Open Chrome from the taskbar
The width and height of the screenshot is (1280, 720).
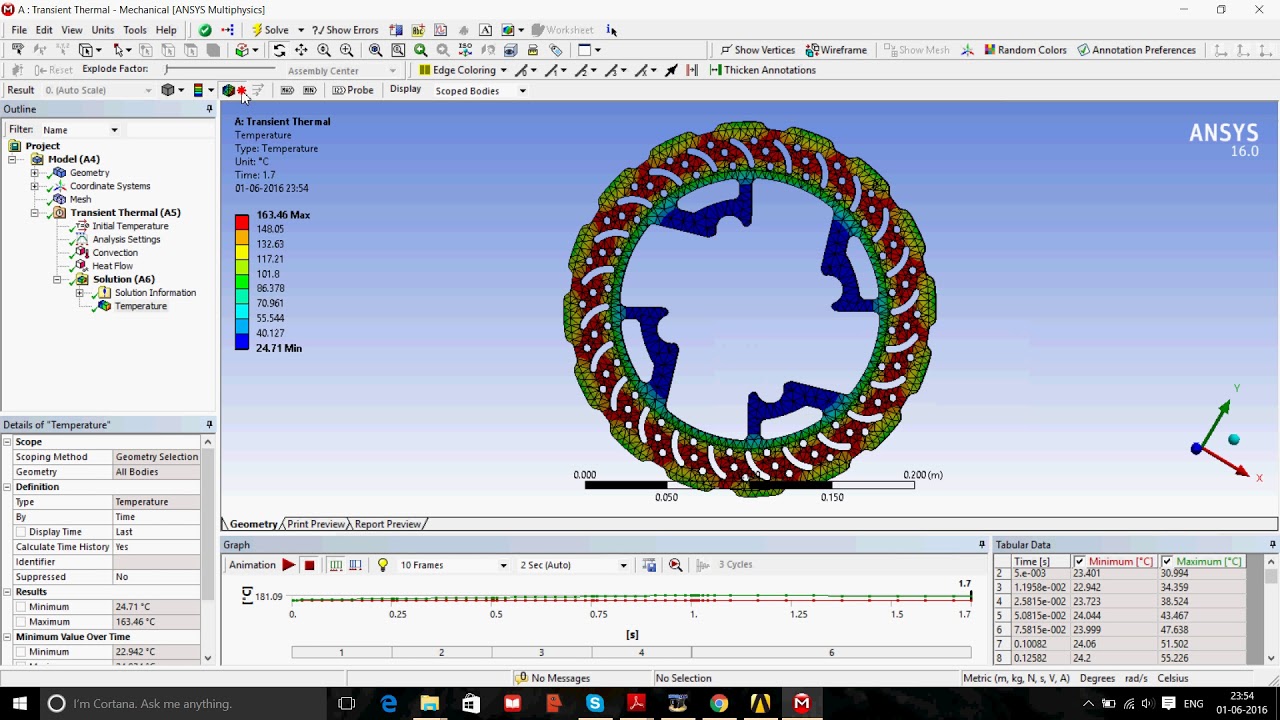tap(718, 704)
